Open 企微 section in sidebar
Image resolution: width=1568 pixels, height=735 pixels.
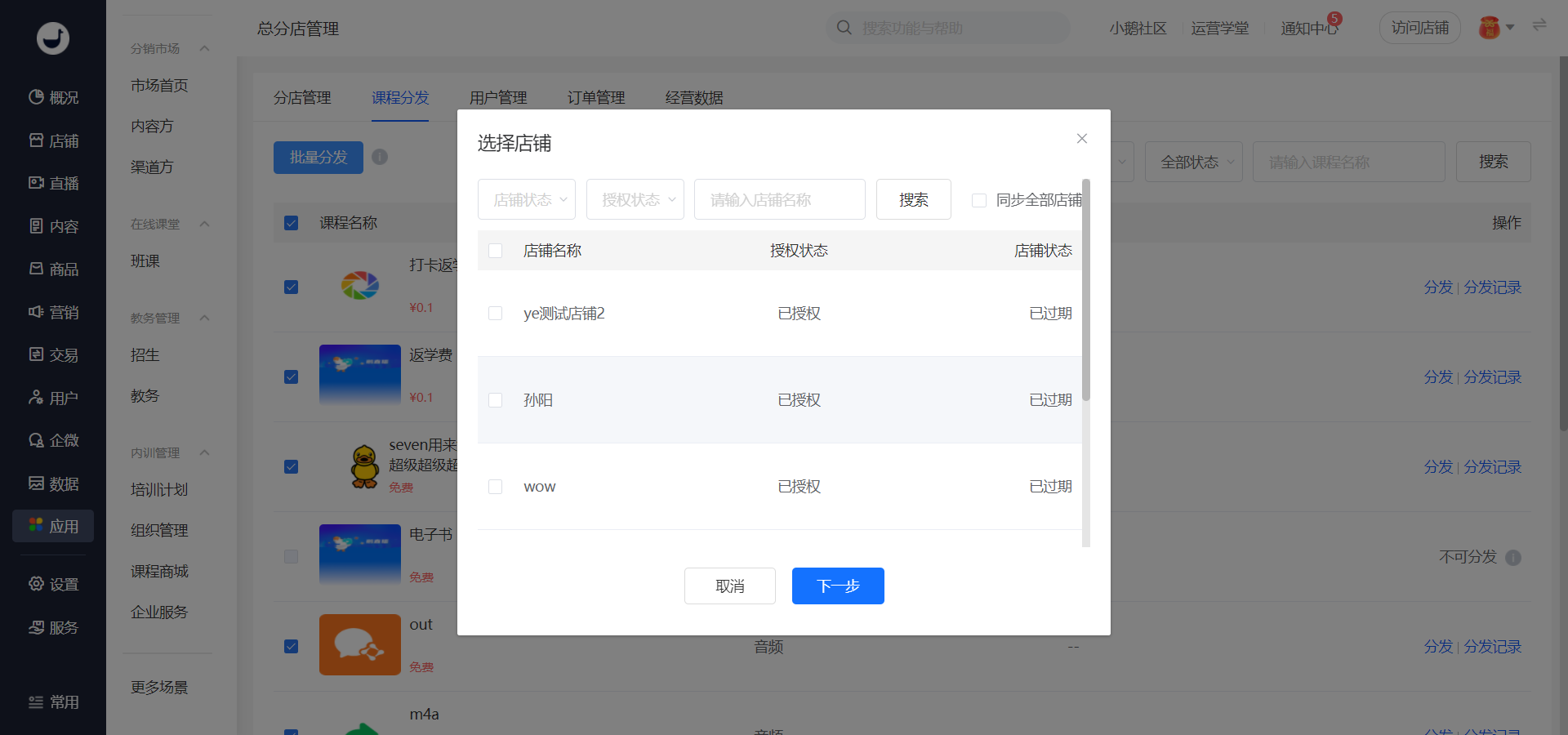53,440
